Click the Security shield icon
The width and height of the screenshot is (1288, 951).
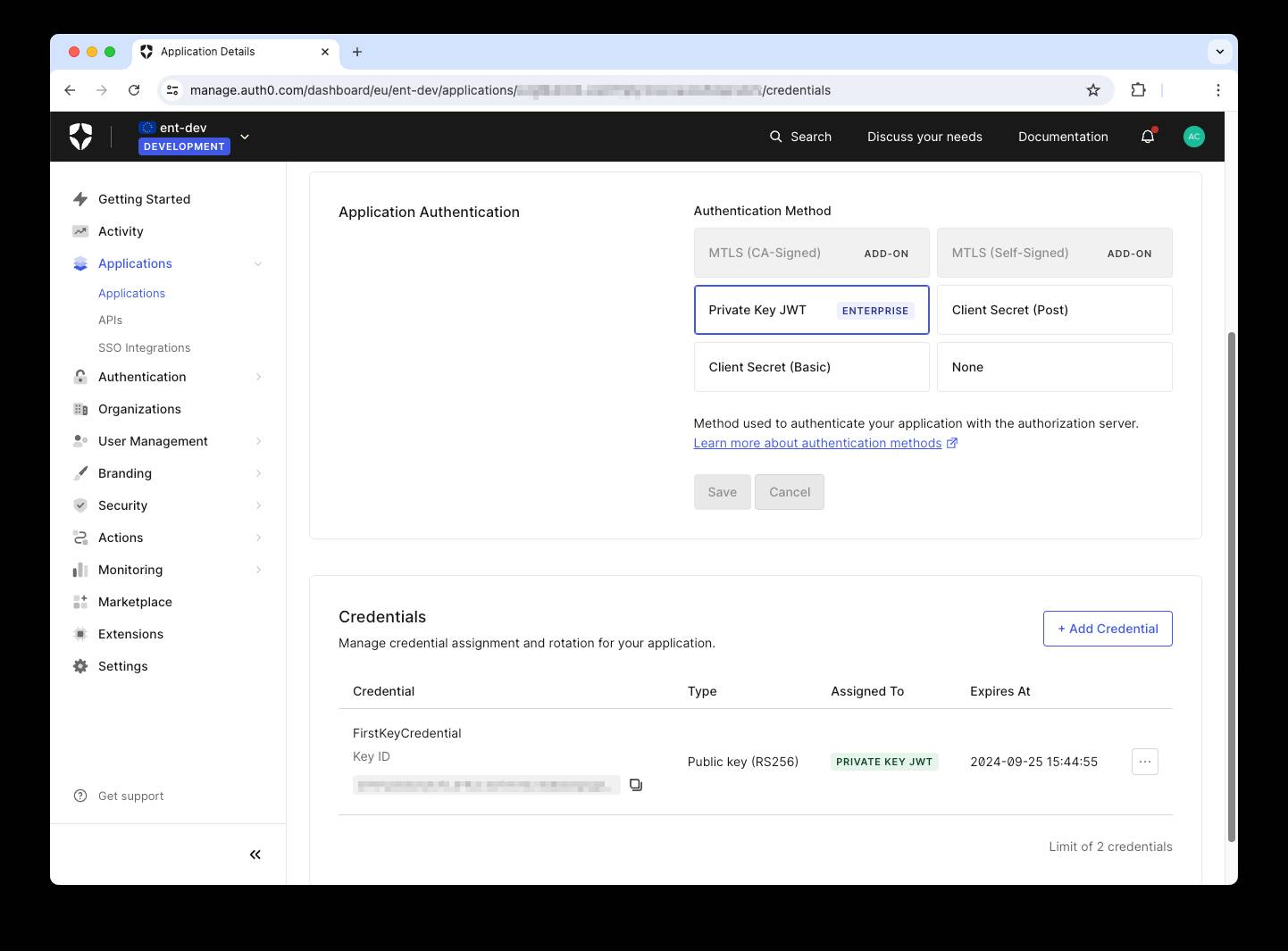coord(80,505)
